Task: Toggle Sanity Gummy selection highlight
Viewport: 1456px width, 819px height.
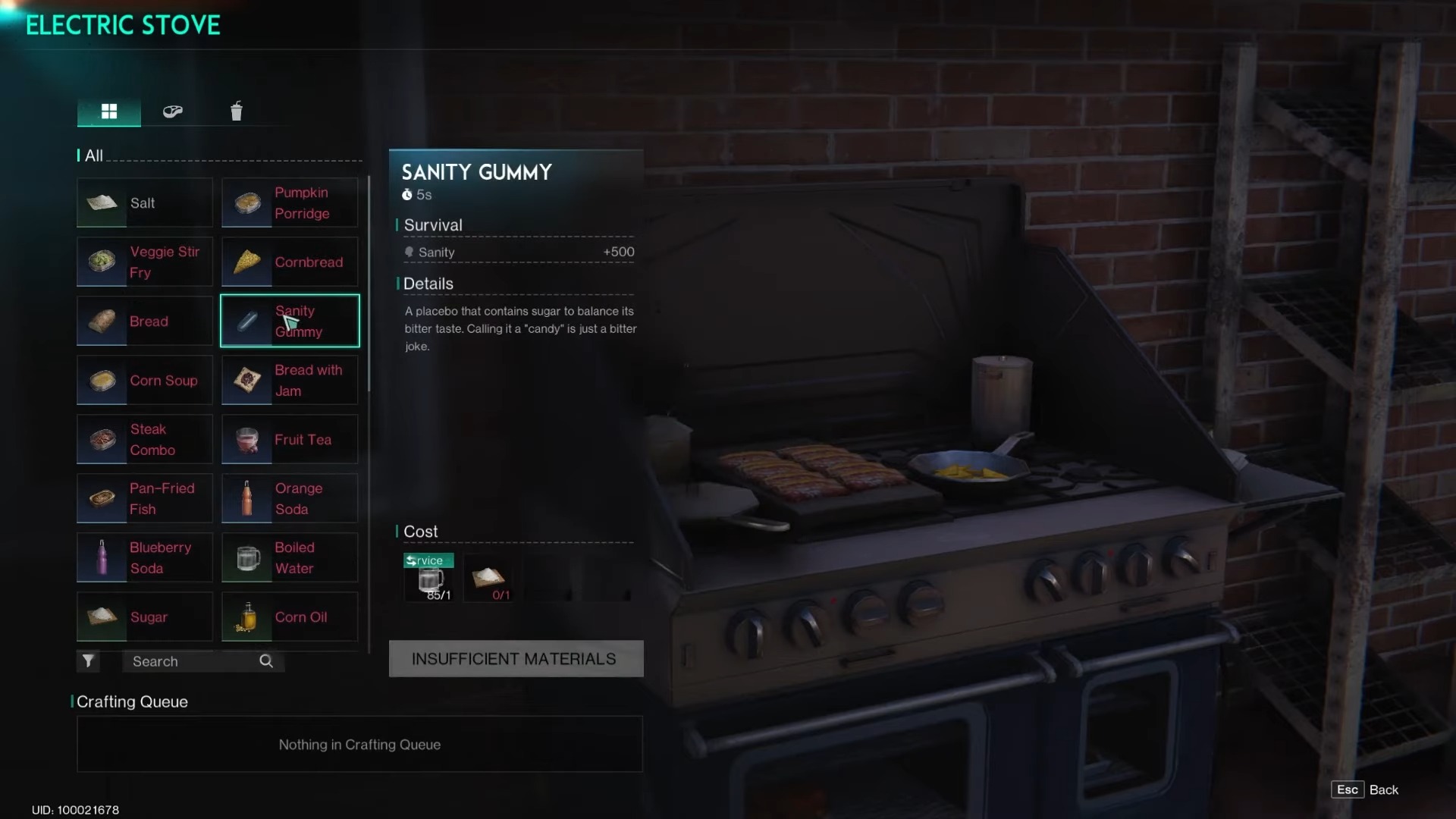Action: coord(288,321)
